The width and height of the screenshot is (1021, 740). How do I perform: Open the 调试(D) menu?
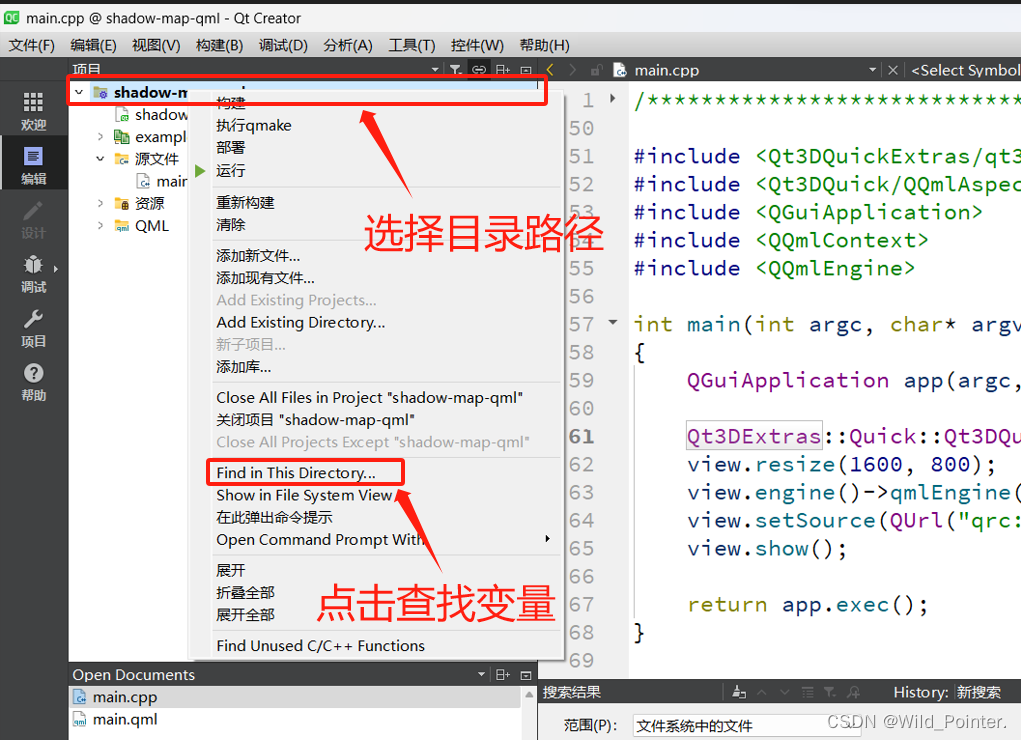[x=283, y=46]
